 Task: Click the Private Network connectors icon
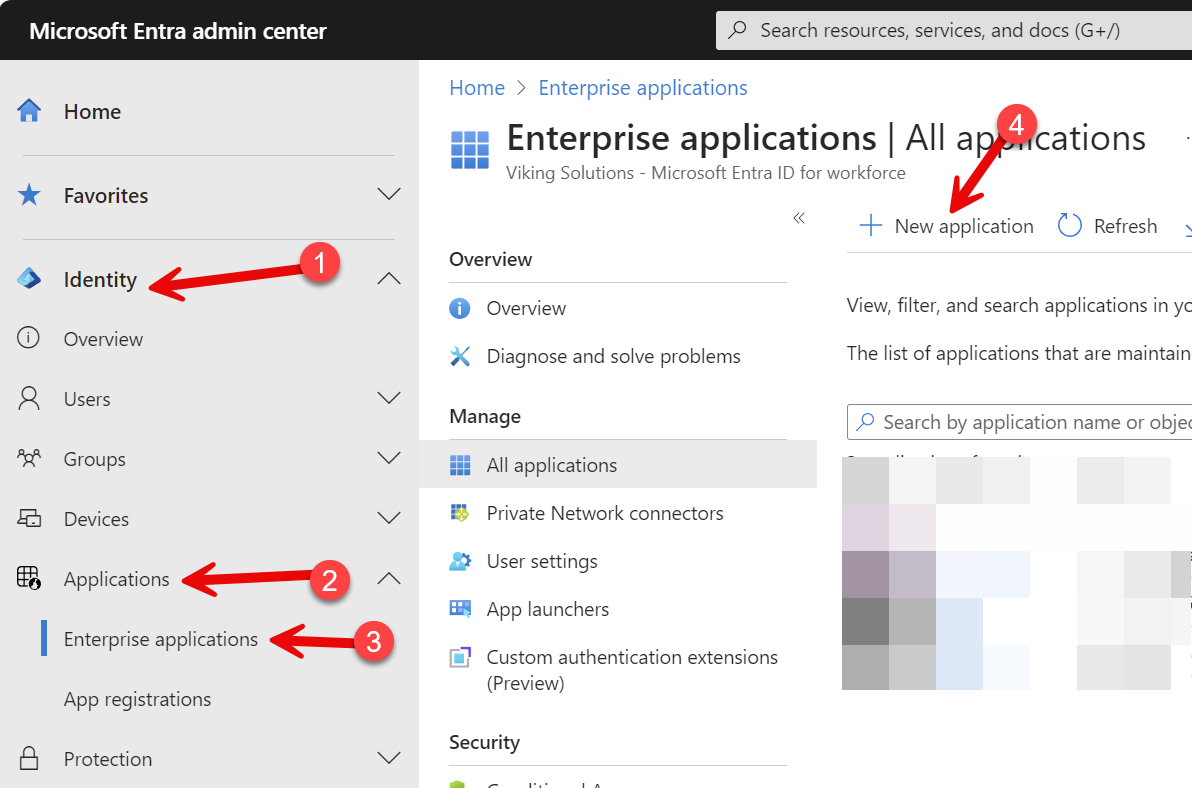(461, 512)
